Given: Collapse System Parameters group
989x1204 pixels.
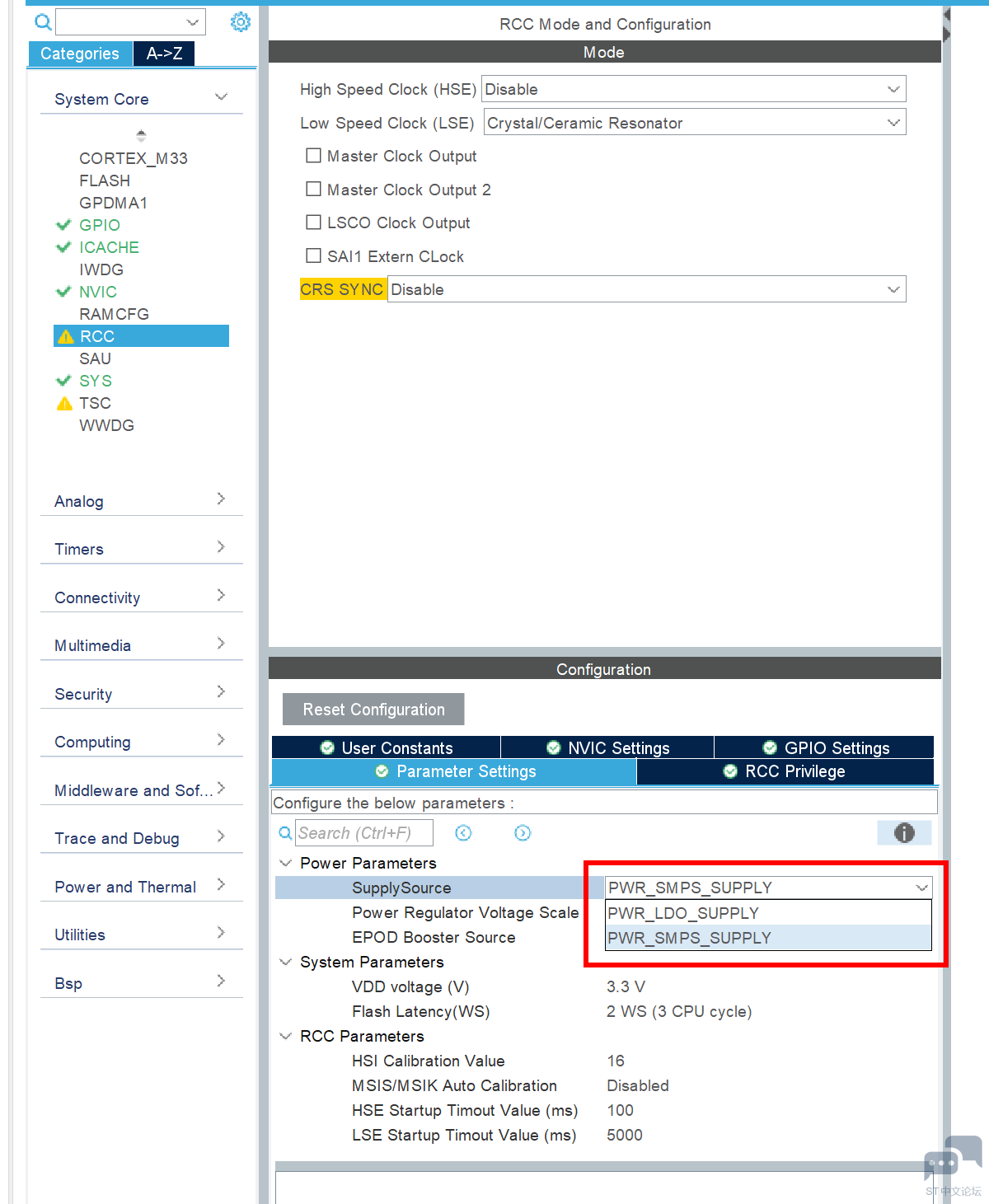Looking at the screenshot, I should tap(286, 962).
